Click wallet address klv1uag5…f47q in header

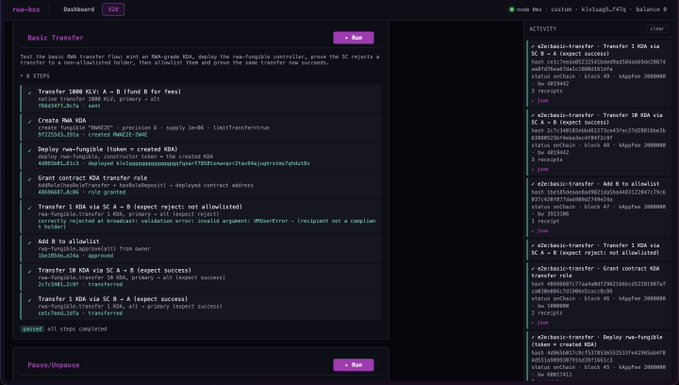[x=603, y=9]
